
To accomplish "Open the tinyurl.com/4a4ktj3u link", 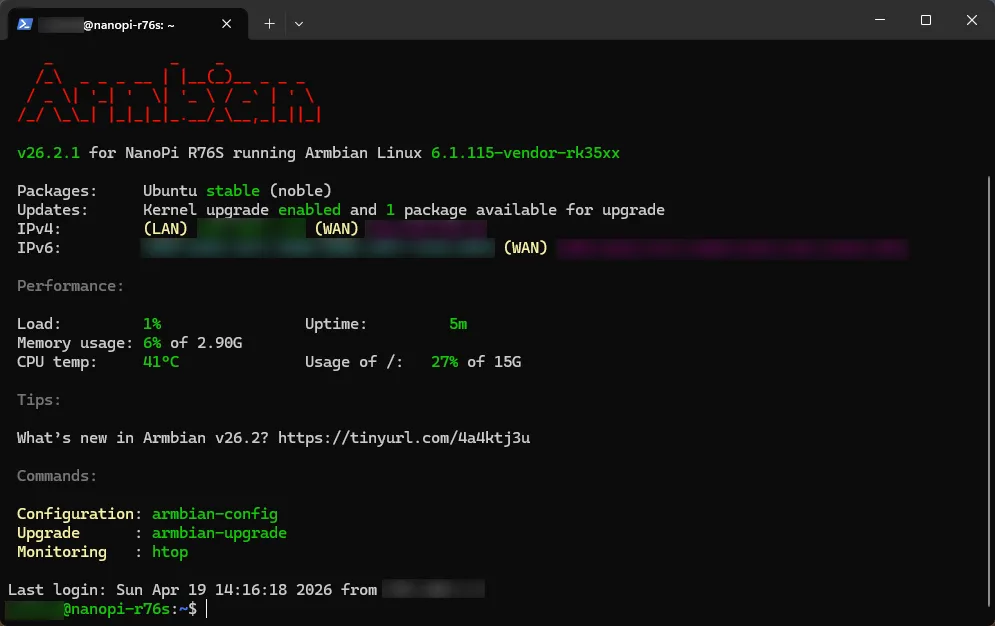I will (x=403, y=438).
